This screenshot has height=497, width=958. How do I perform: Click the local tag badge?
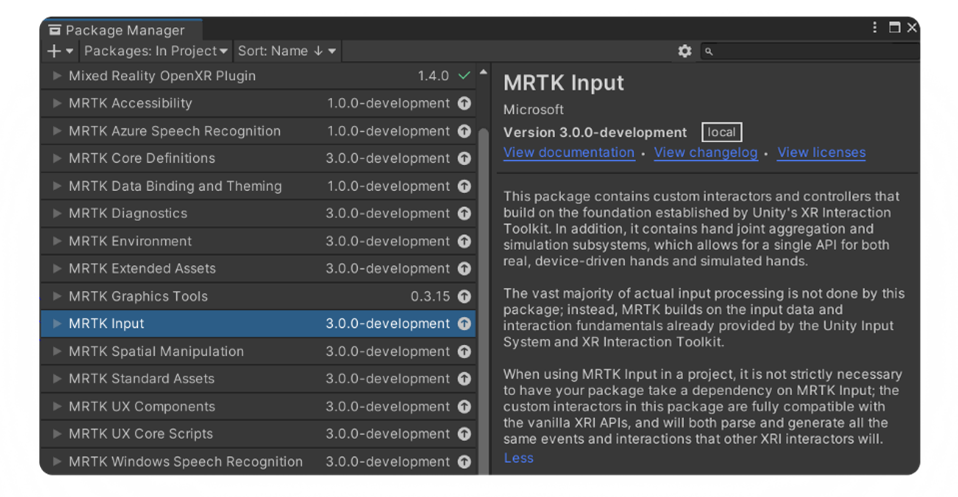pyautogui.click(x=722, y=132)
